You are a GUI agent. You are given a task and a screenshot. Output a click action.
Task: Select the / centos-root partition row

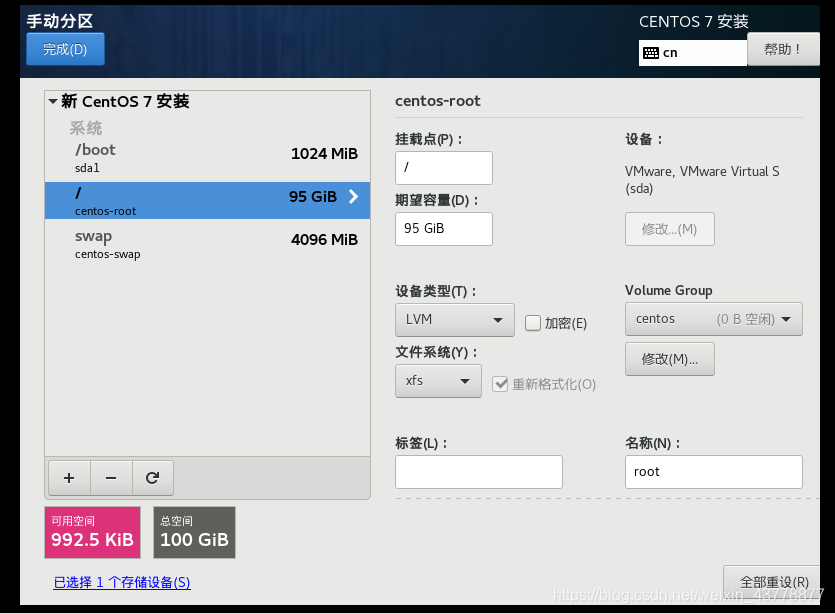tap(207, 200)
